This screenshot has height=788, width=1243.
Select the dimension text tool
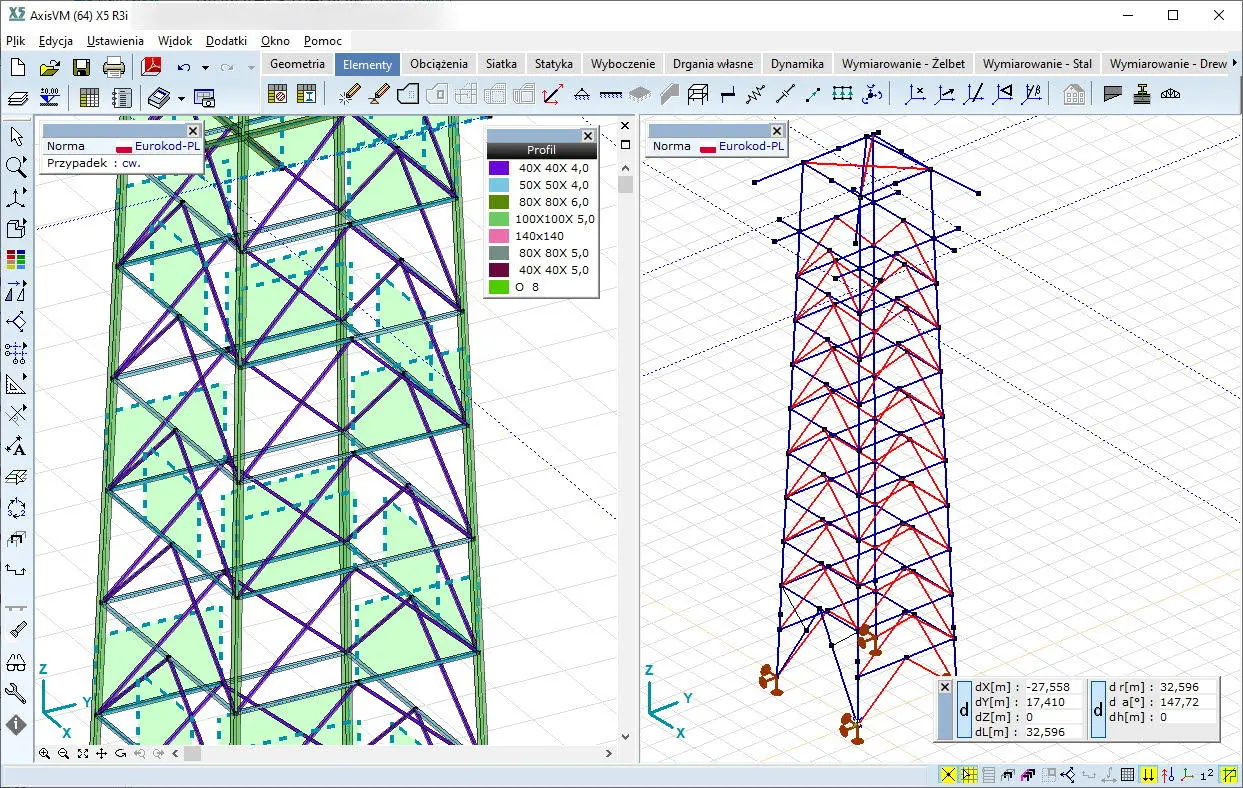(x=16, y=446)
